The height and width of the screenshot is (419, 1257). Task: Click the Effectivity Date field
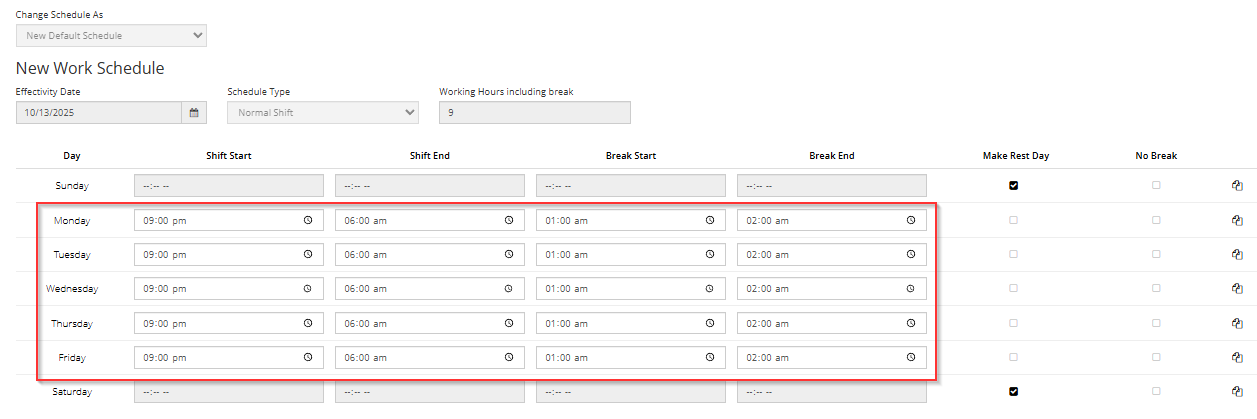click(x=98, y=113)
